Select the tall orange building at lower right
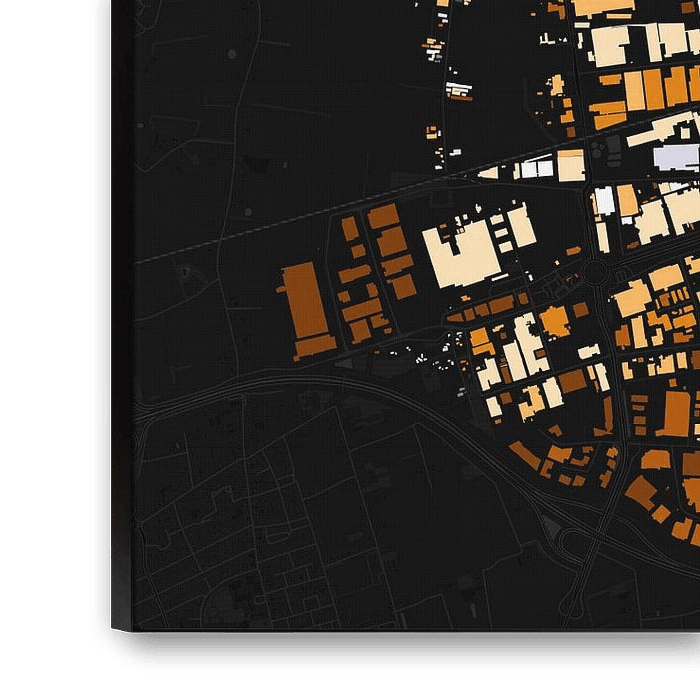The height and width of the screenshot is (700, 700). pos(677,413)
